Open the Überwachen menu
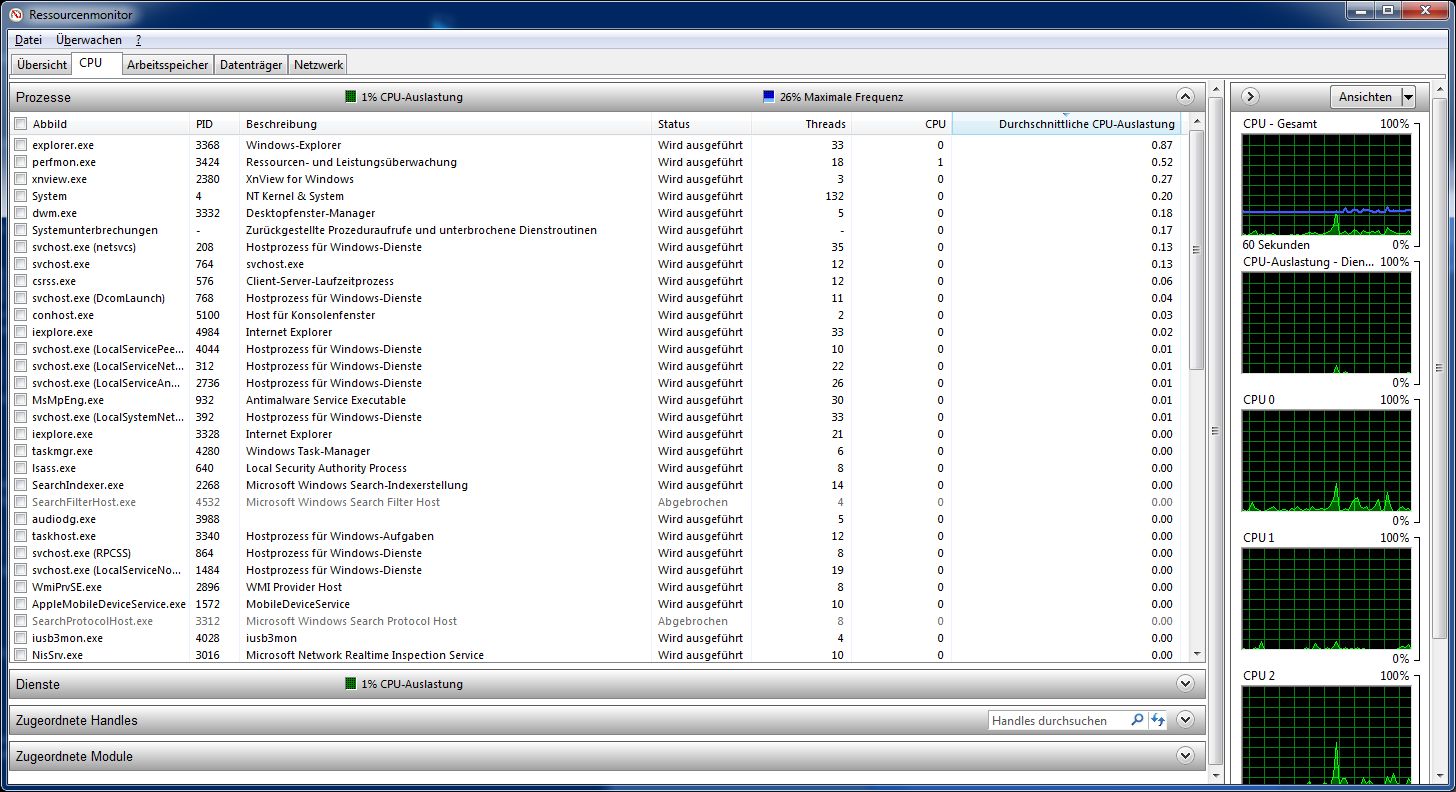1456x792 pixels. [x=89, y=40]
